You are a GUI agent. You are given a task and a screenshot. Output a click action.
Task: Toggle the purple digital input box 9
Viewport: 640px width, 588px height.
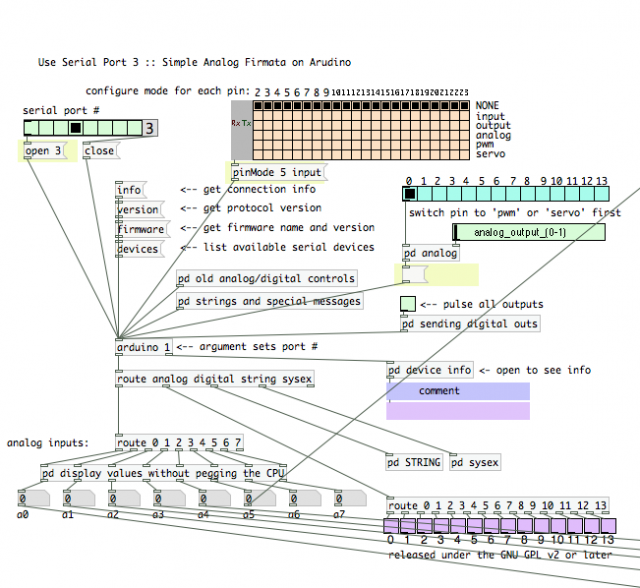point(541,526)
